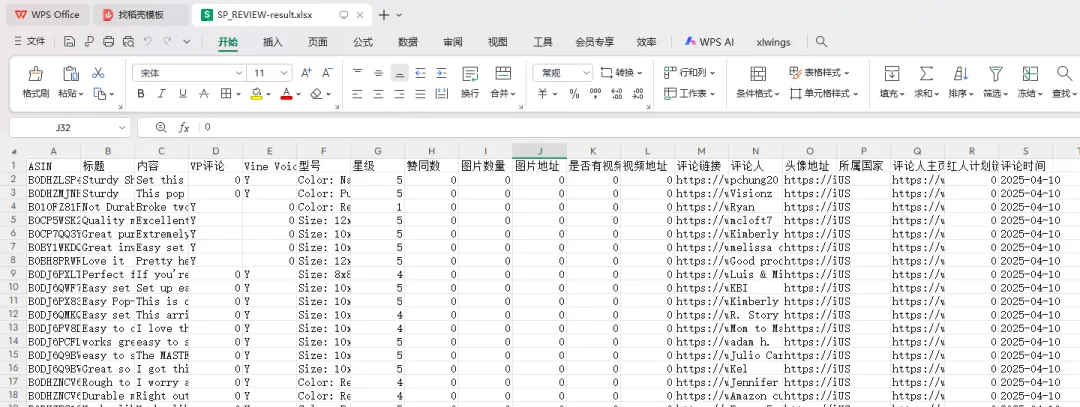Click the Top Align icon
1080x407 pixels.
pyautogui.click(x=357, y=72)
